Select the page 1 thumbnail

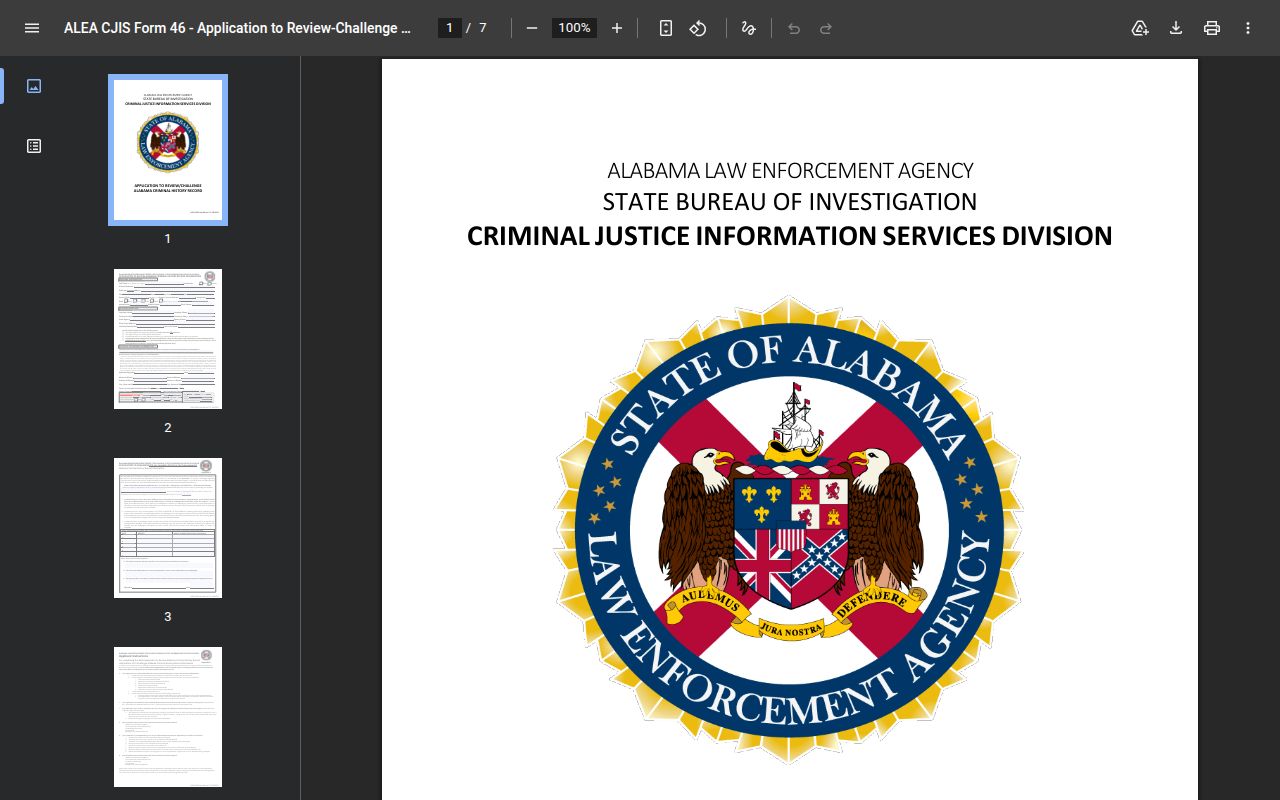(x=168, y=150)
